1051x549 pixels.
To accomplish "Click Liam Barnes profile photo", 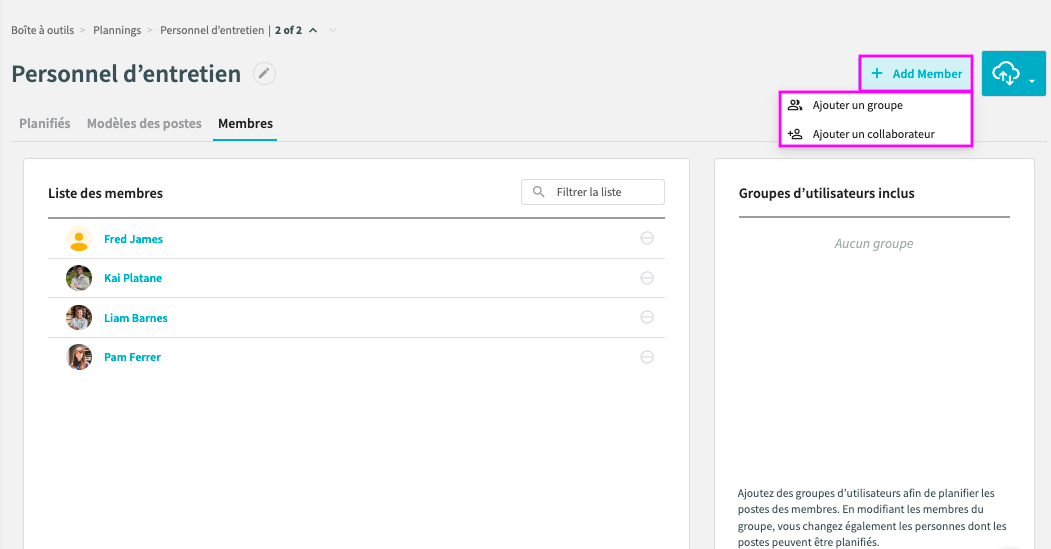I will [x=79, y=318].
